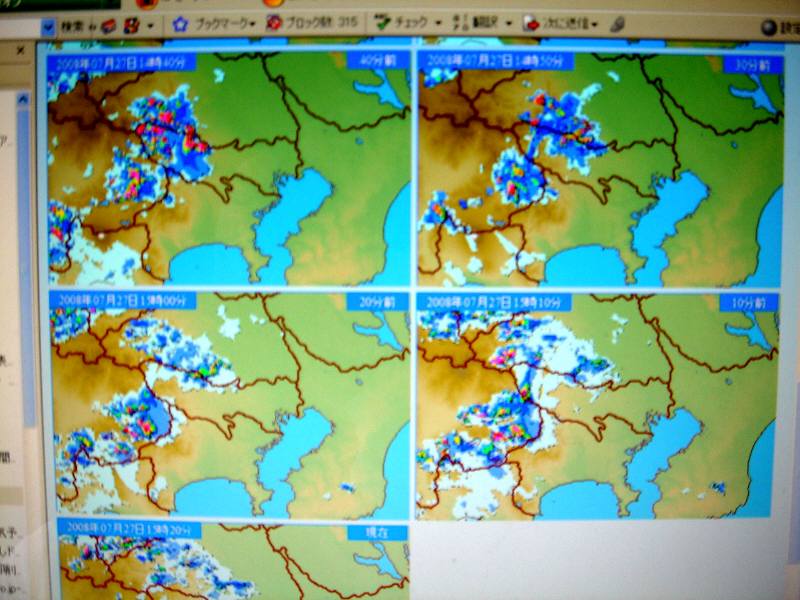
Task: Click the side panel vertical scrollbar thumb
Action: [x=26, y=265]
